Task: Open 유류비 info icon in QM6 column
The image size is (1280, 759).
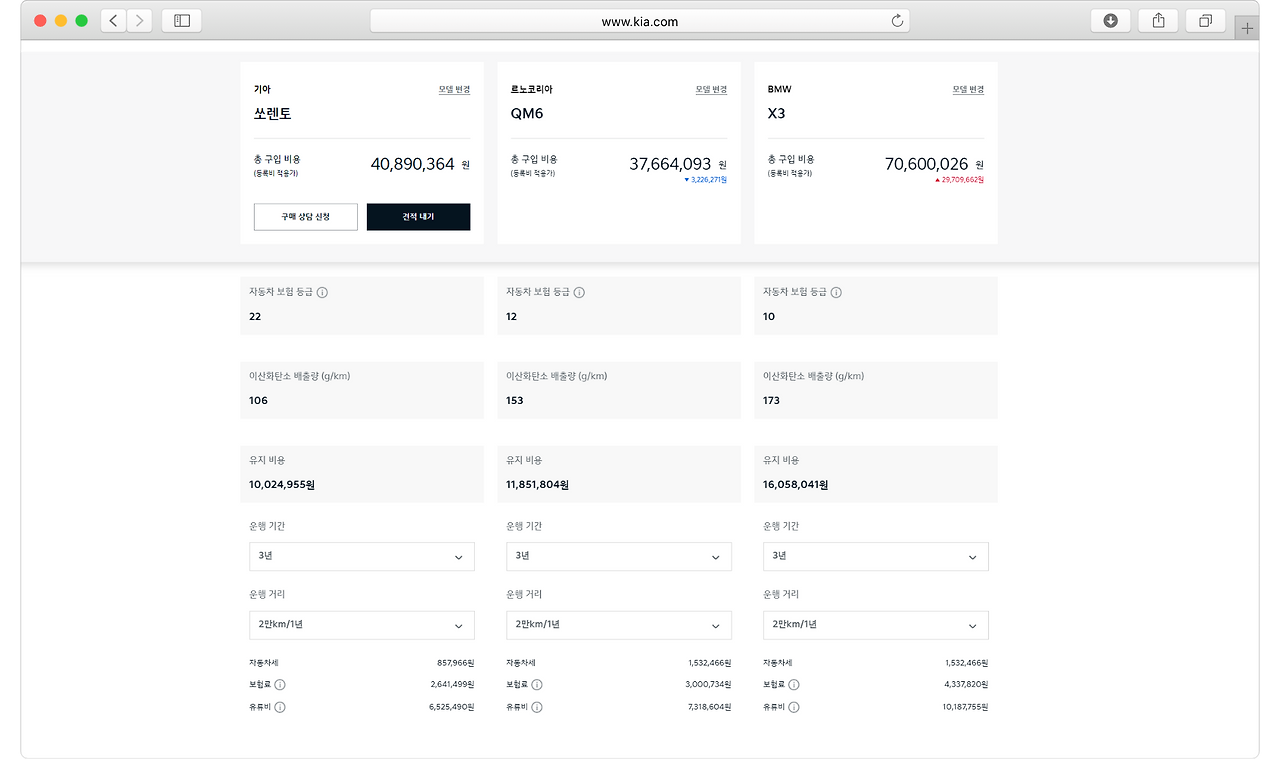Action: tap(537, 707)
